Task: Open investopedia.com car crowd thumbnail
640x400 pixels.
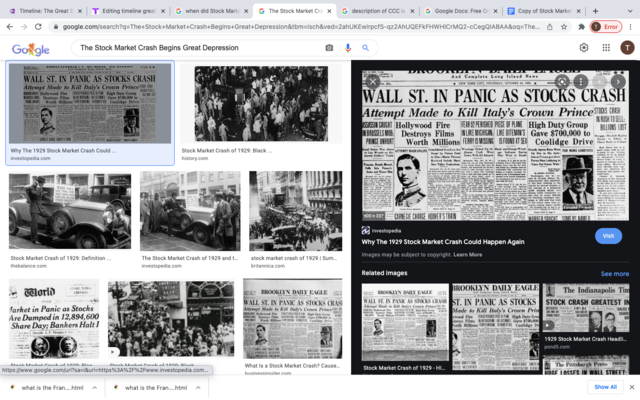Action: 190,211
